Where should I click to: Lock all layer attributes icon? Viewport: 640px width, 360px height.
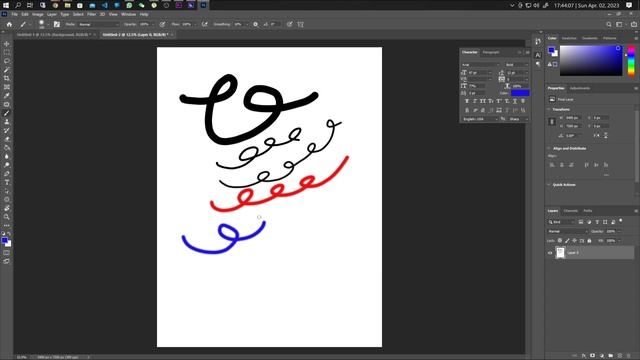(x=589, y=241)
